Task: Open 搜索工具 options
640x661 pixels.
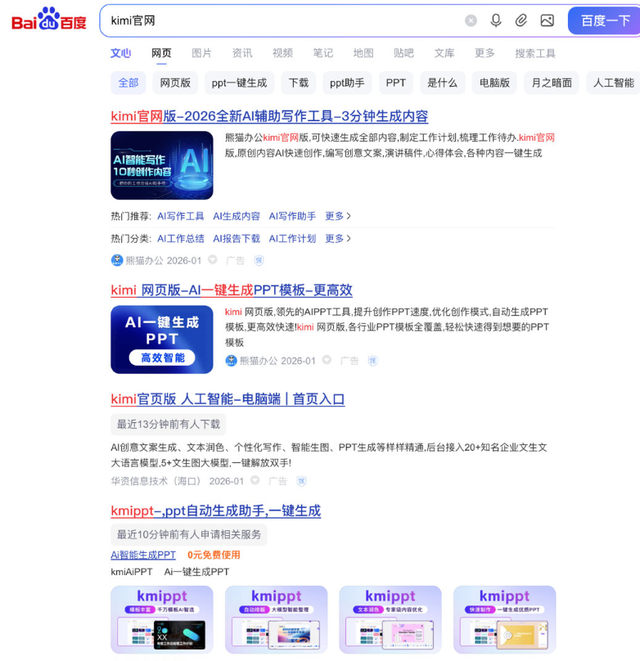Action: tap(535, 53)
